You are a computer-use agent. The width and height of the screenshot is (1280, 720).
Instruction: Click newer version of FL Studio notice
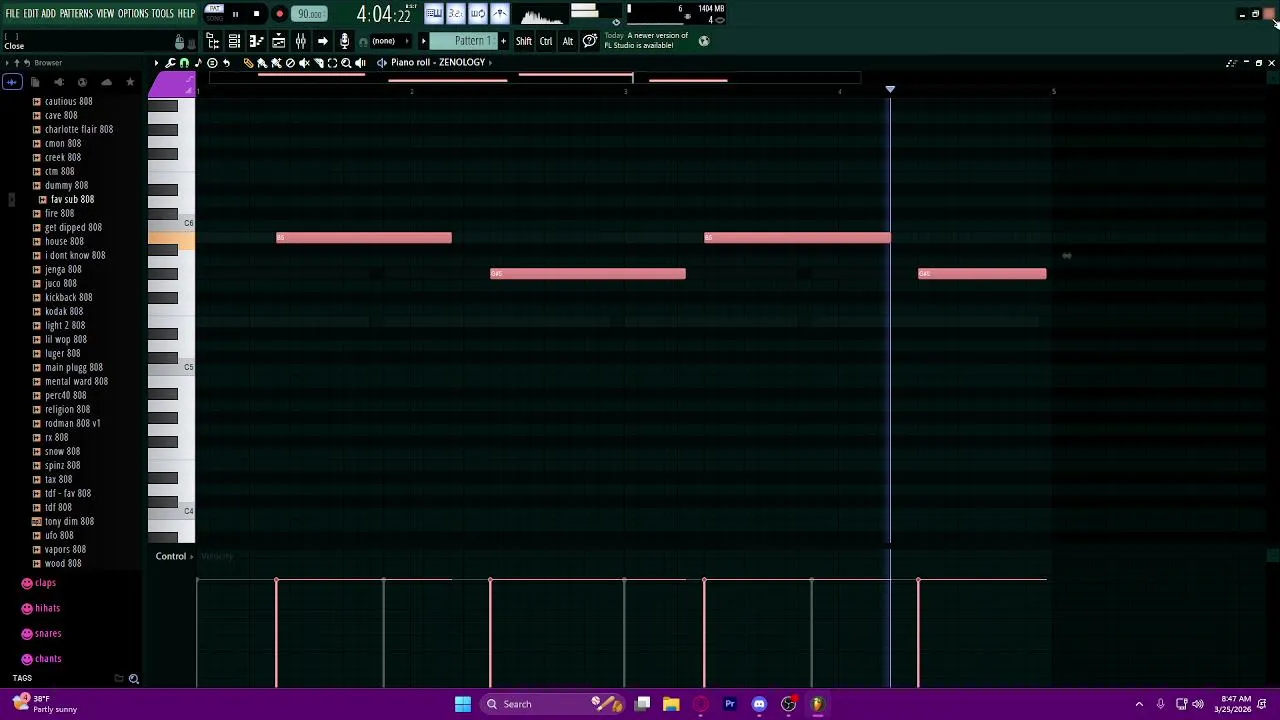pyautogui.click(x=646, y=40)
